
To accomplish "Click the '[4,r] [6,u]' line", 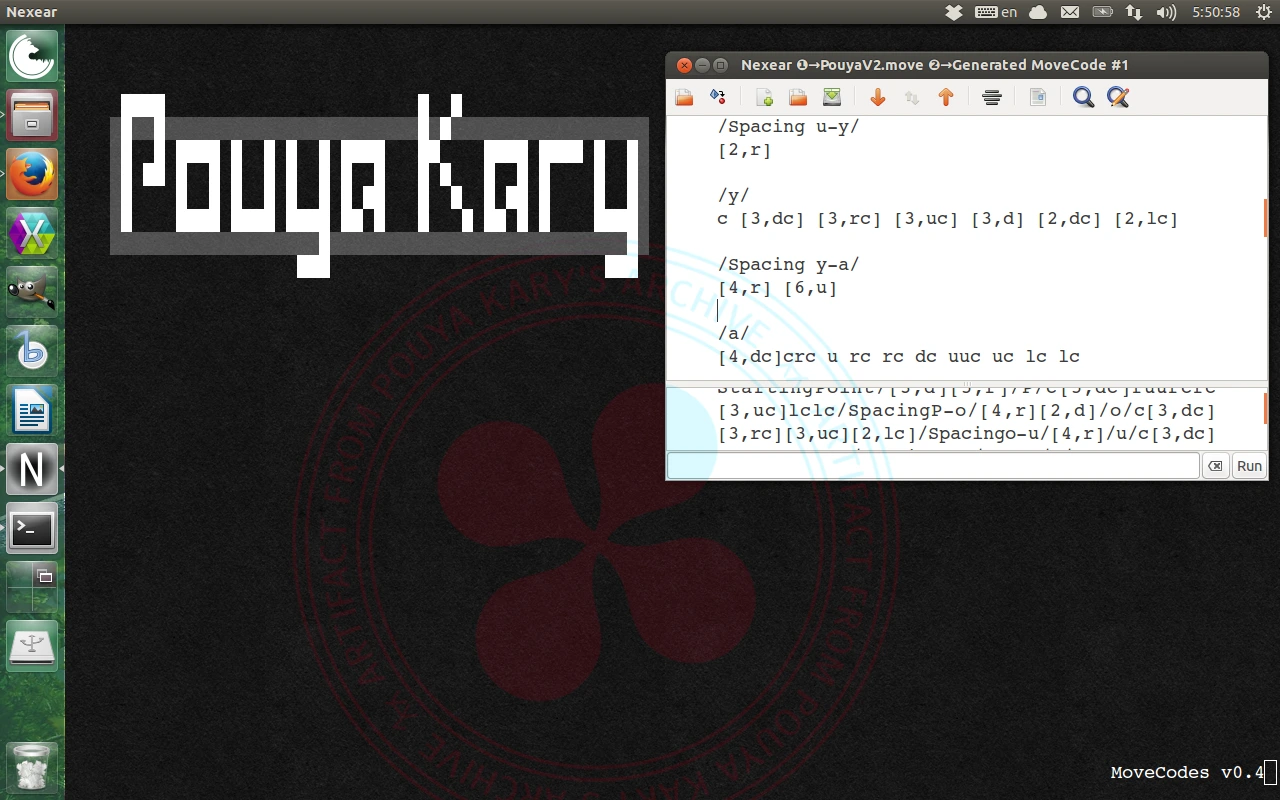I will (x=777, y=288).
